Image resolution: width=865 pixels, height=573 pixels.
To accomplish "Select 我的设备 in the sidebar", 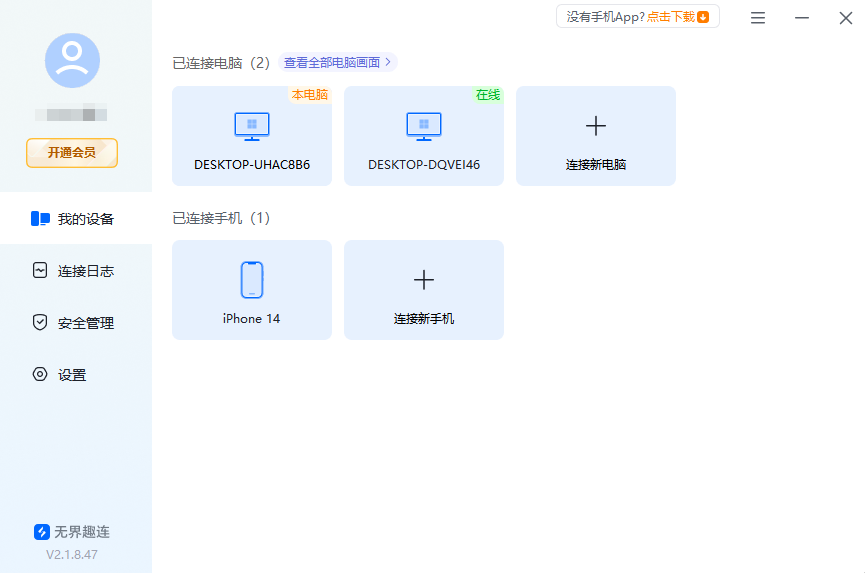I will tap(76, 218).
